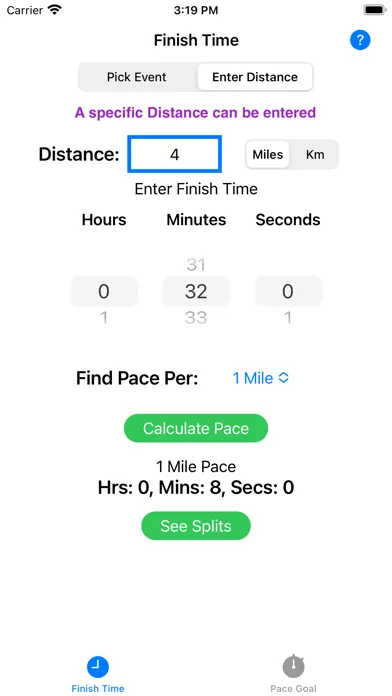Select 0 in the Hours picker
392x696 pixels.
click(x=103, y=292)
